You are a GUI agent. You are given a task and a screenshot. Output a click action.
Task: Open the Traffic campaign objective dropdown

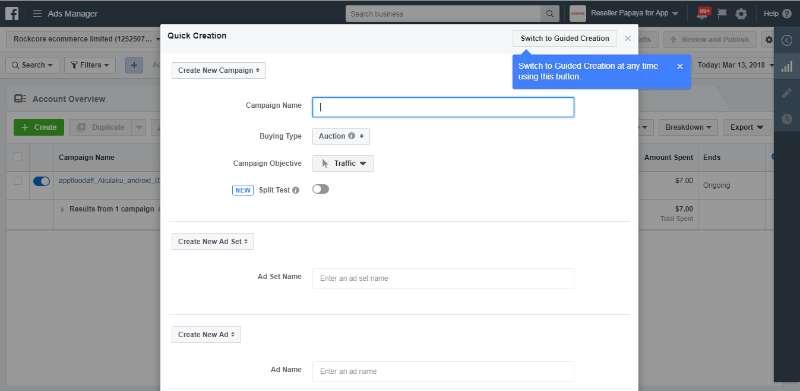(x=343, y=163)
